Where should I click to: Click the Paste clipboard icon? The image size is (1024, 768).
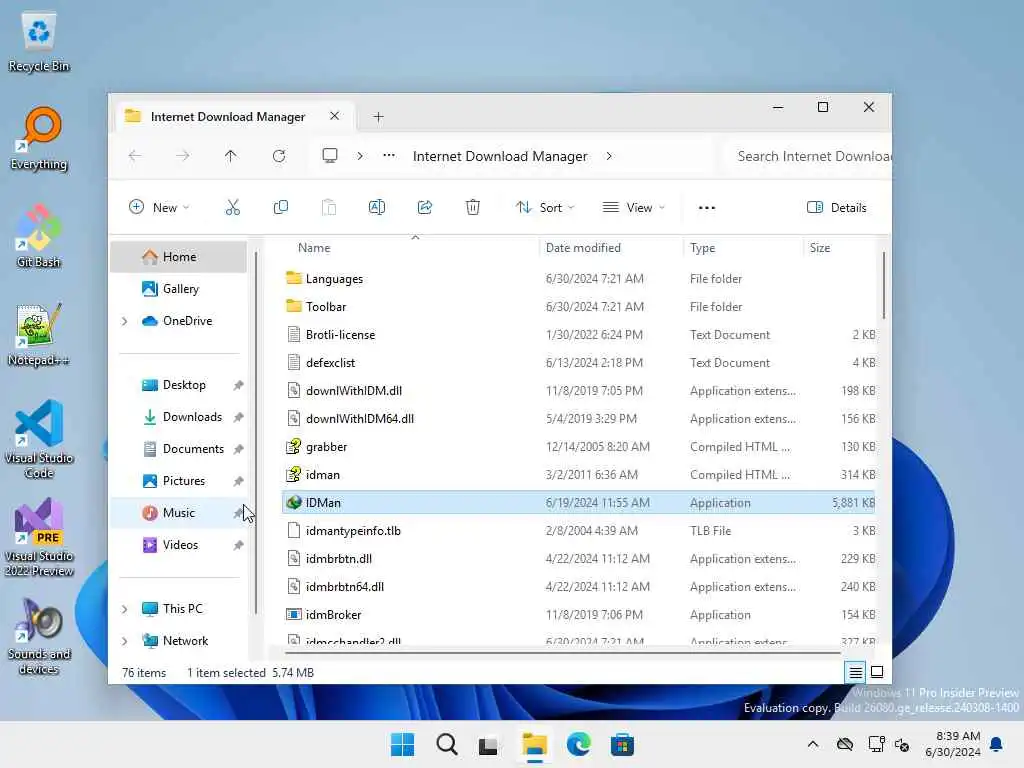328,208
